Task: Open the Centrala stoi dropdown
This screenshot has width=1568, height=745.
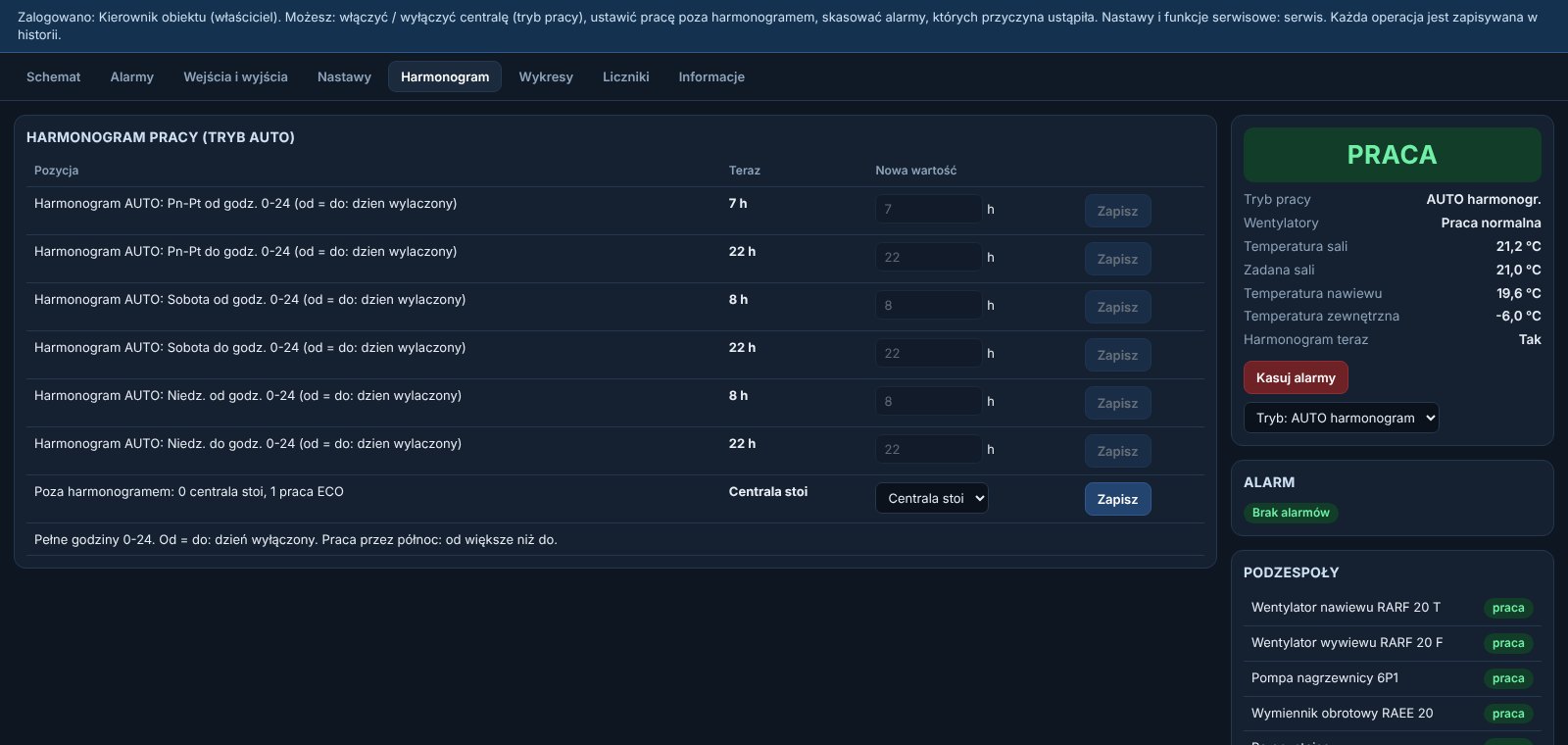Action: click(x=931, y=498)
